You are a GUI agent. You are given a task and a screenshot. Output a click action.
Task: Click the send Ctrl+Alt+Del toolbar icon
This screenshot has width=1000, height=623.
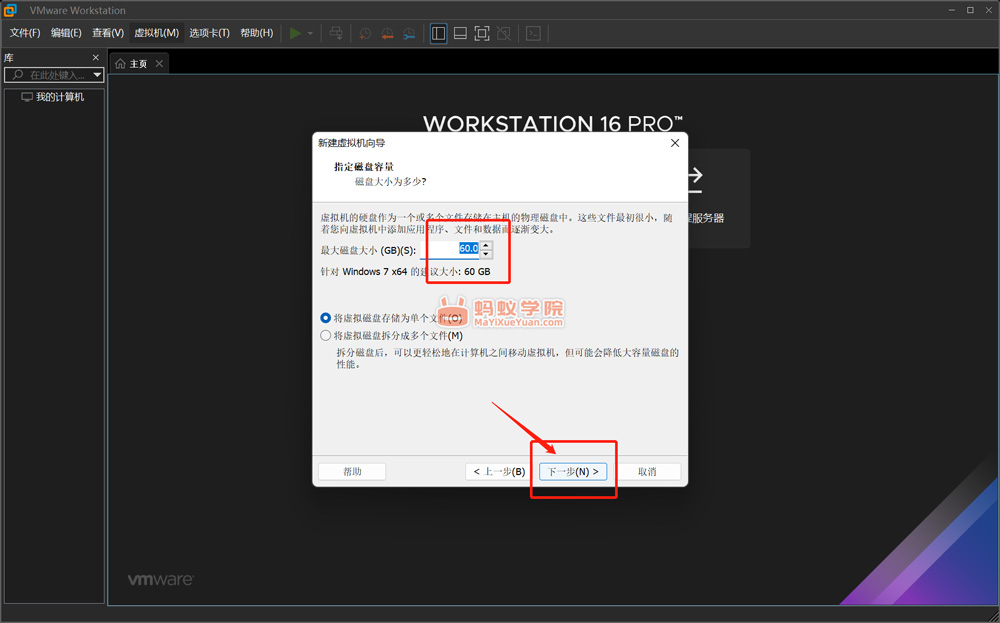pos(335,33)
